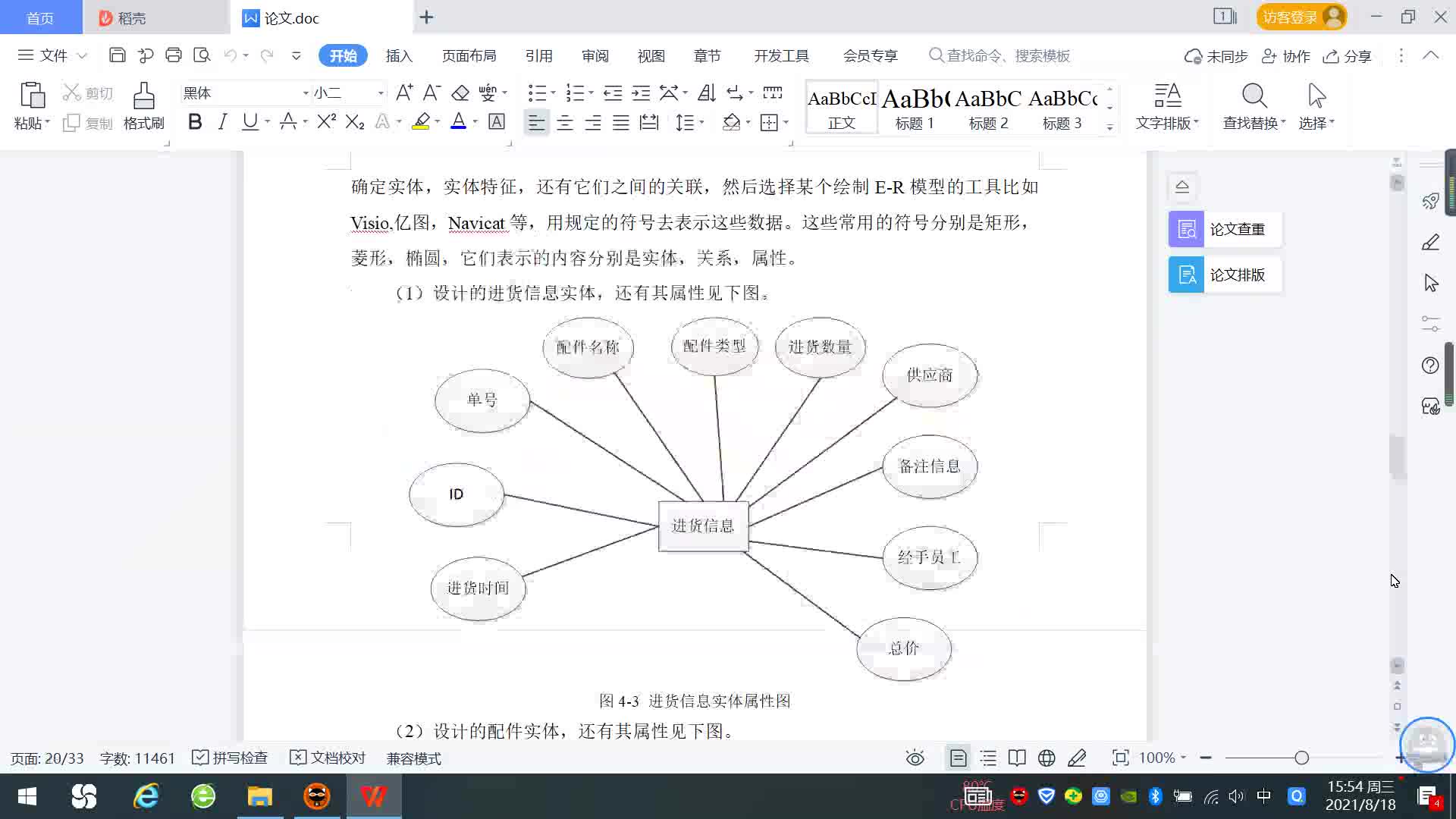Screen dimensions: 1456x819
Task: Click the superscript X² icon
Action: coord(326,122)
